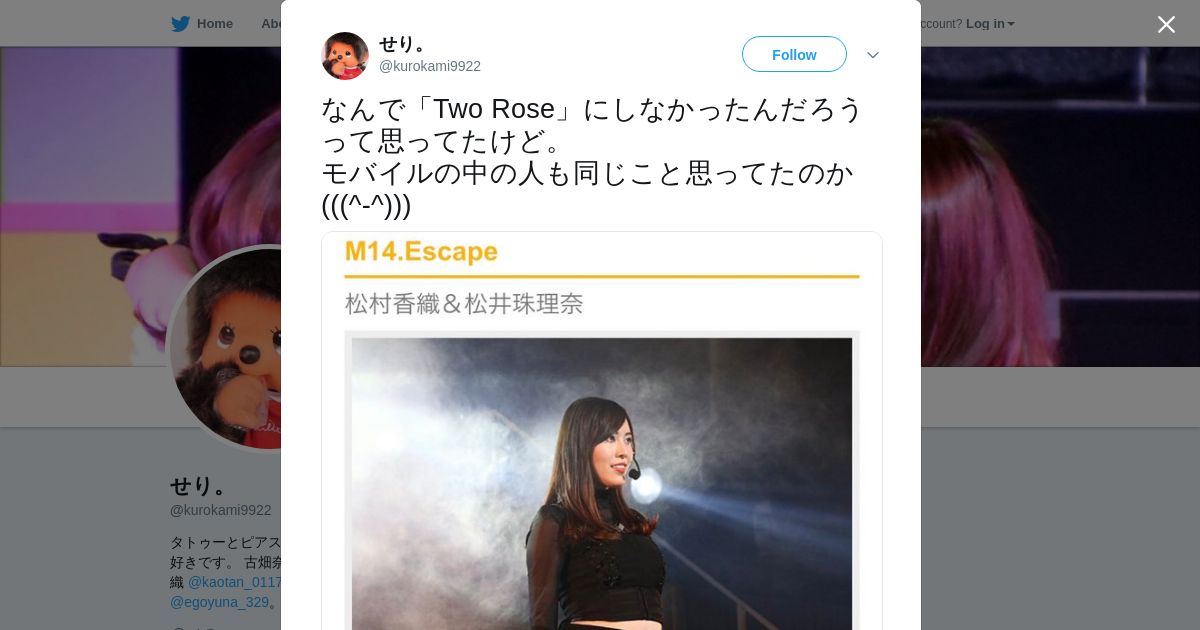Open the tweet options chevron menu
The width and height of the screenshot is (1200, 630).
coord(873,55)
